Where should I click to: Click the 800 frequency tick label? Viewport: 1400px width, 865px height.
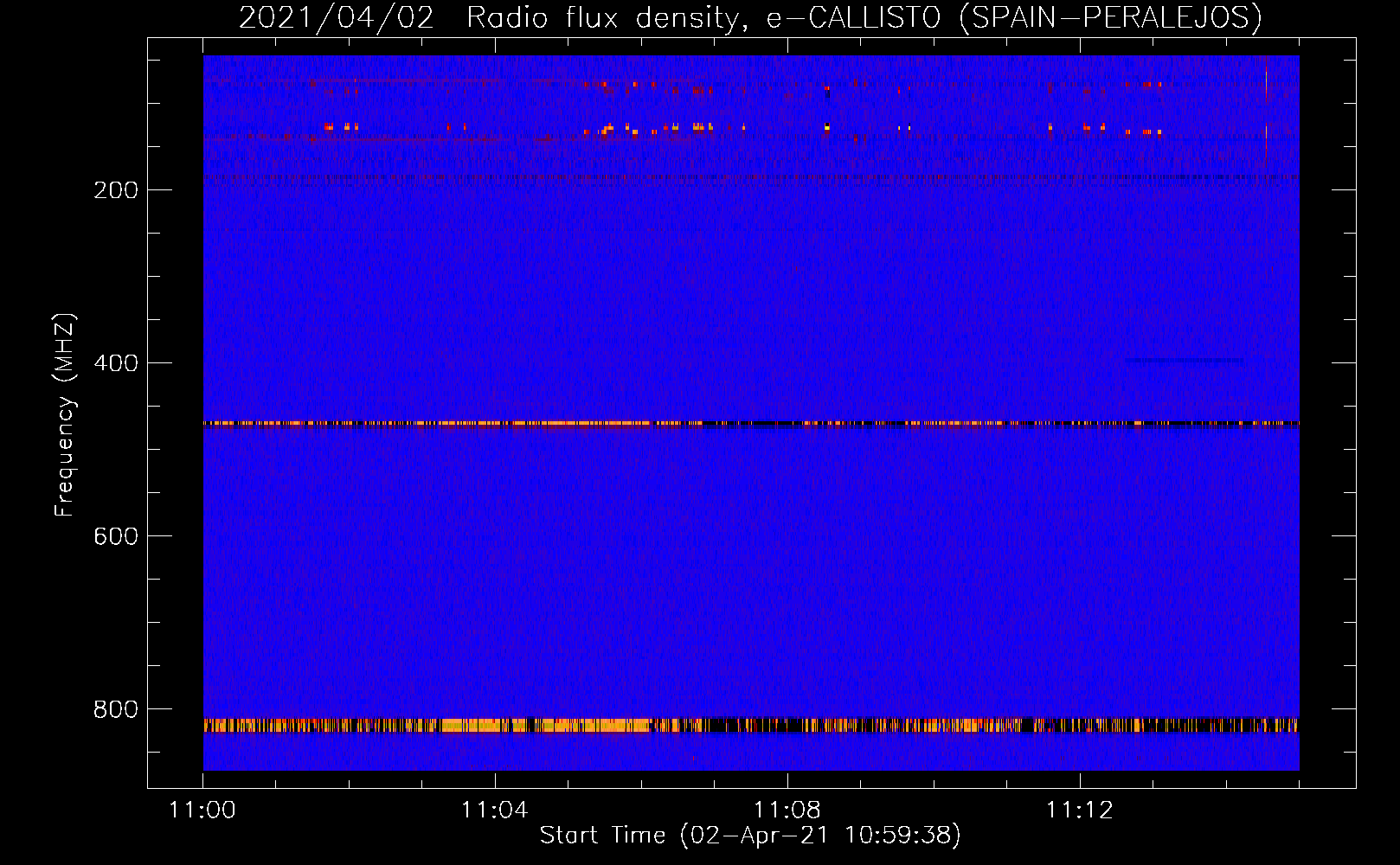tap(116, 709)
